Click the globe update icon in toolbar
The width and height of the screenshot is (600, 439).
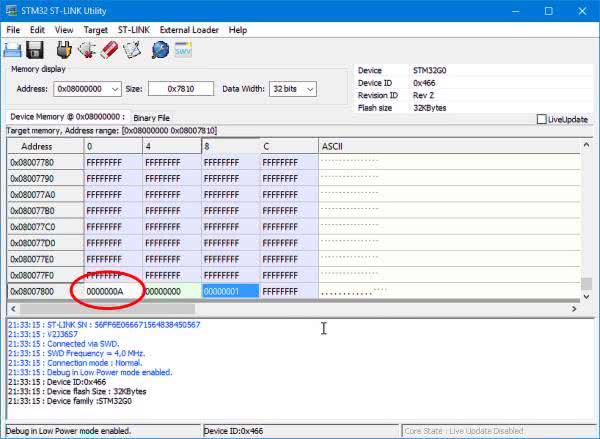(x=159, y=49)
